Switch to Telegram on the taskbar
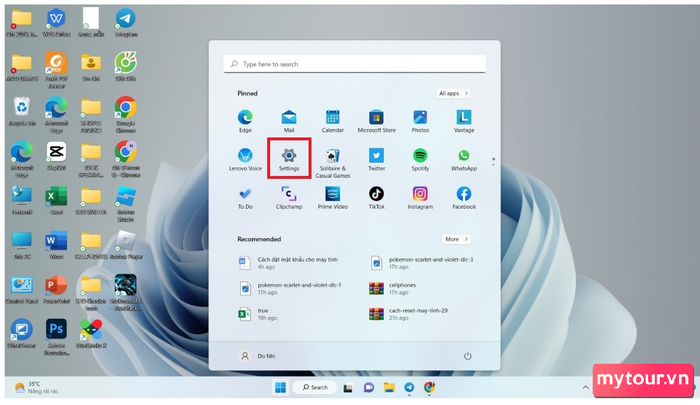This screenshot has height=405, width=700. point(409,388)
